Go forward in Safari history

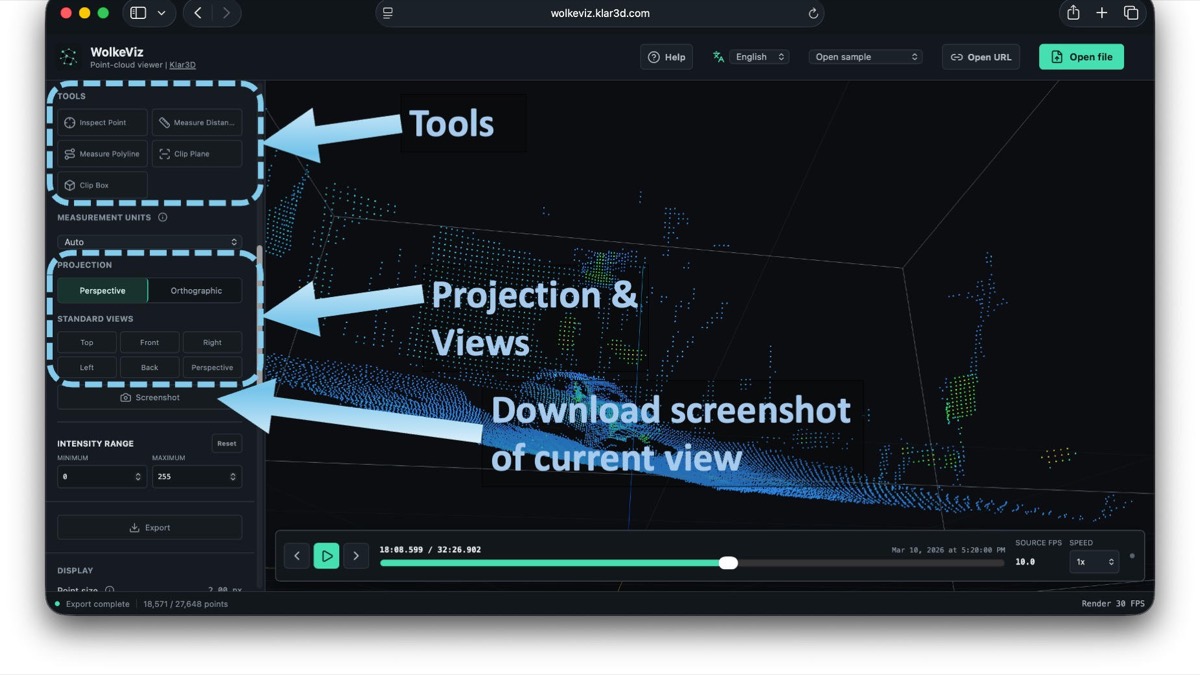pyautogui.click(x=226, y=13)
